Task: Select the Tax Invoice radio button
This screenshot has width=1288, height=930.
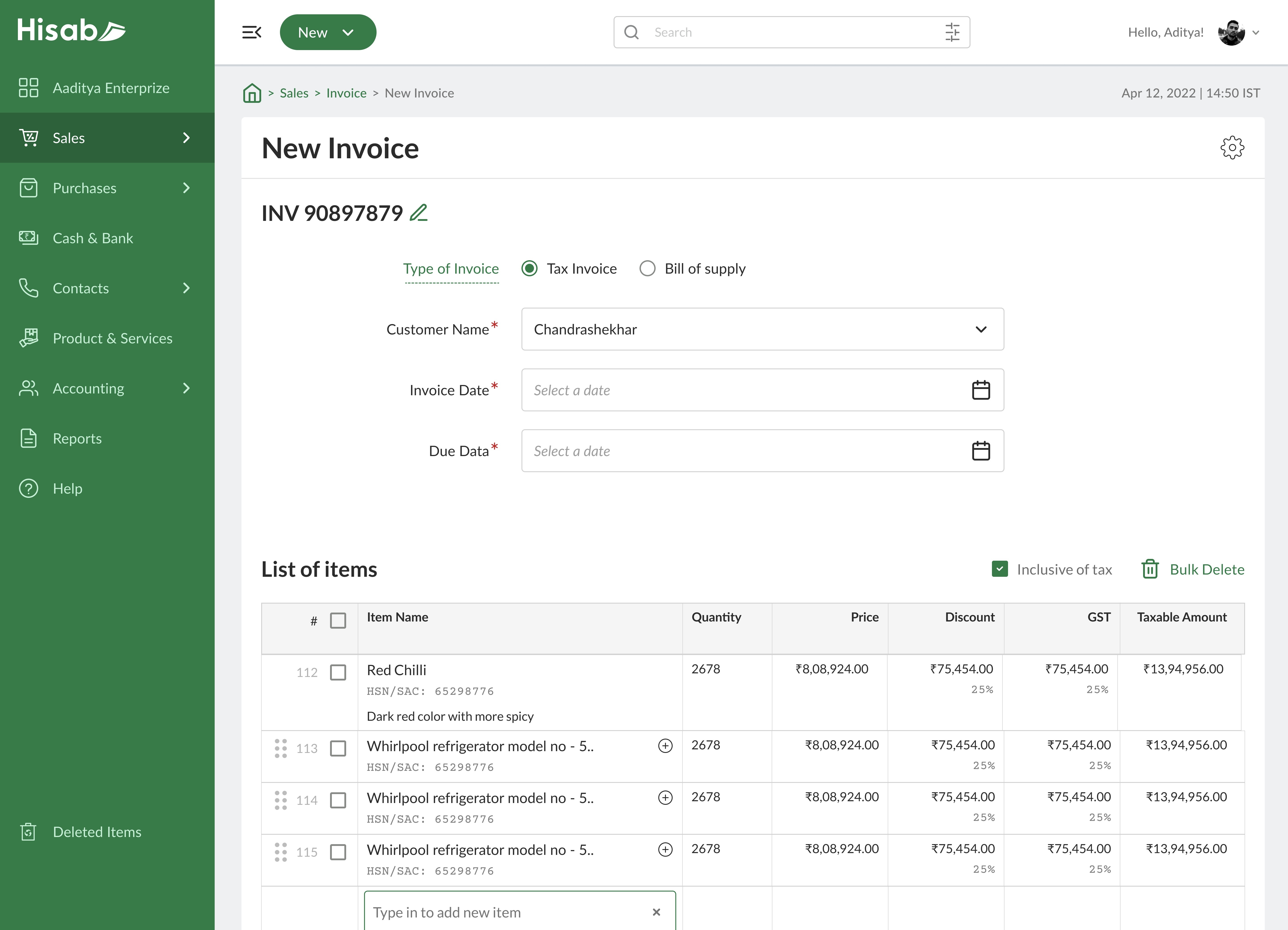Action: (529, 268)
